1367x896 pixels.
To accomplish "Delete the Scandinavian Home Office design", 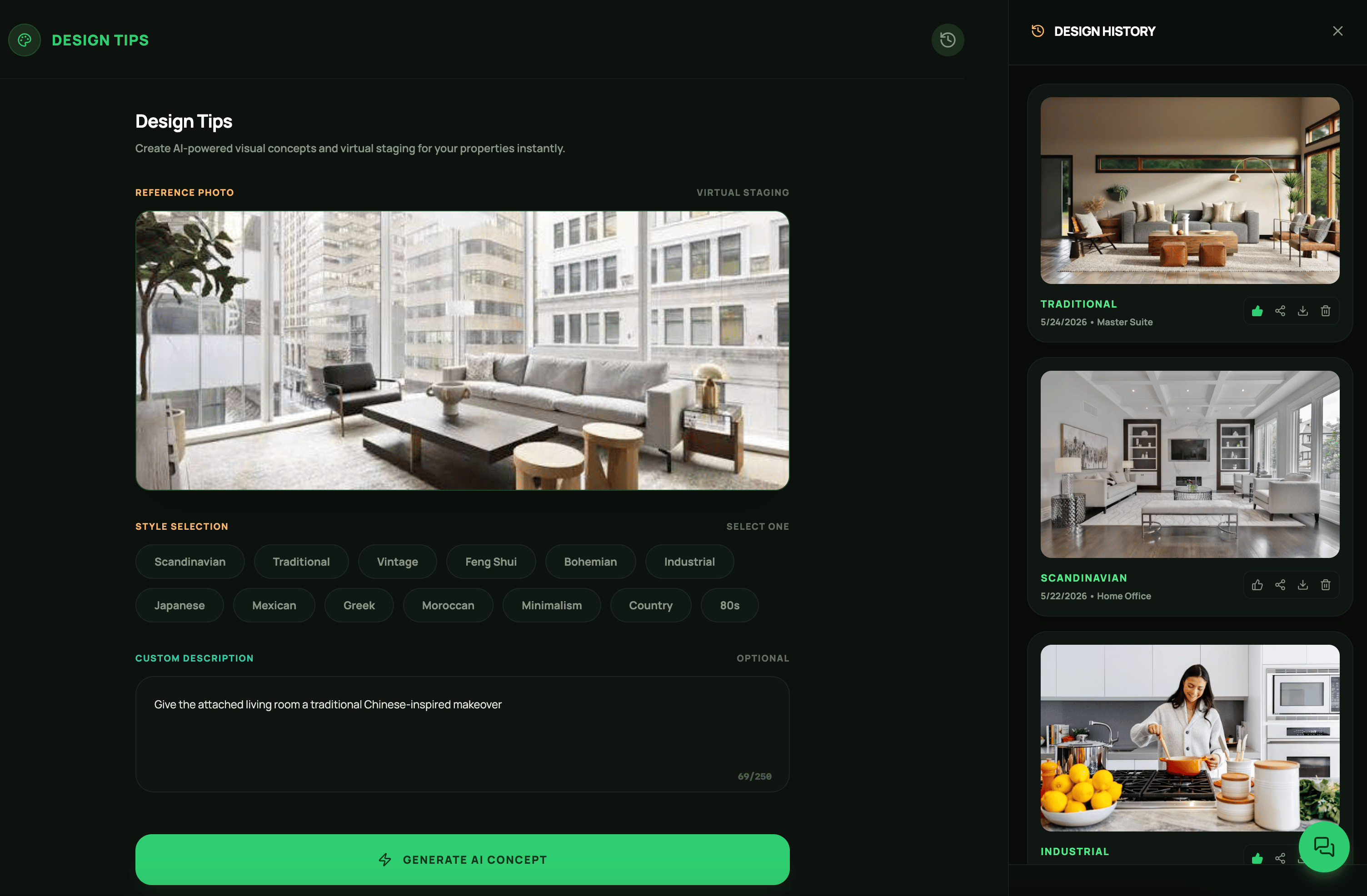I will [x=1325, y=585].
